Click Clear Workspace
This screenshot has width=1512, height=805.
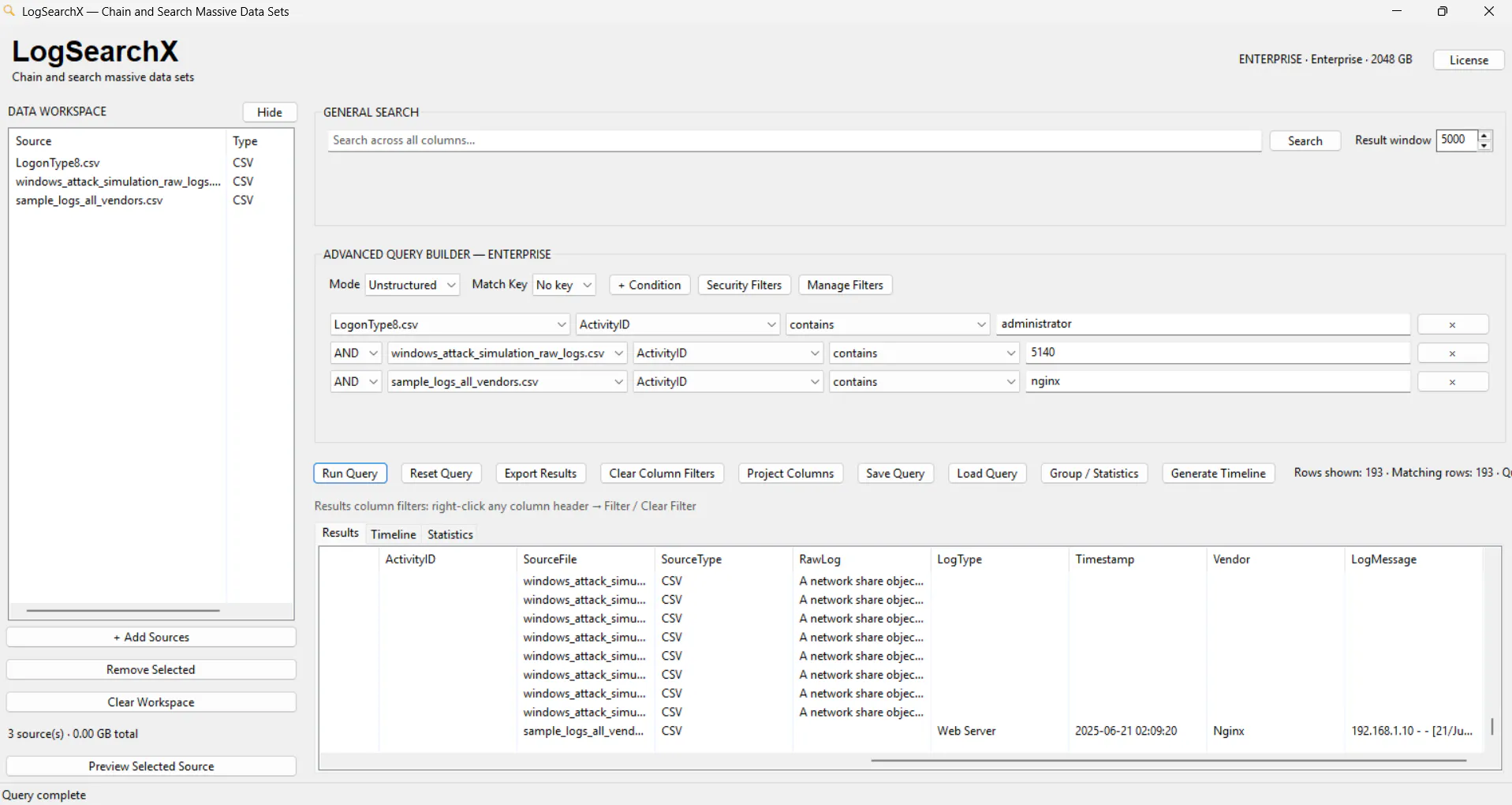pos(151,702)
